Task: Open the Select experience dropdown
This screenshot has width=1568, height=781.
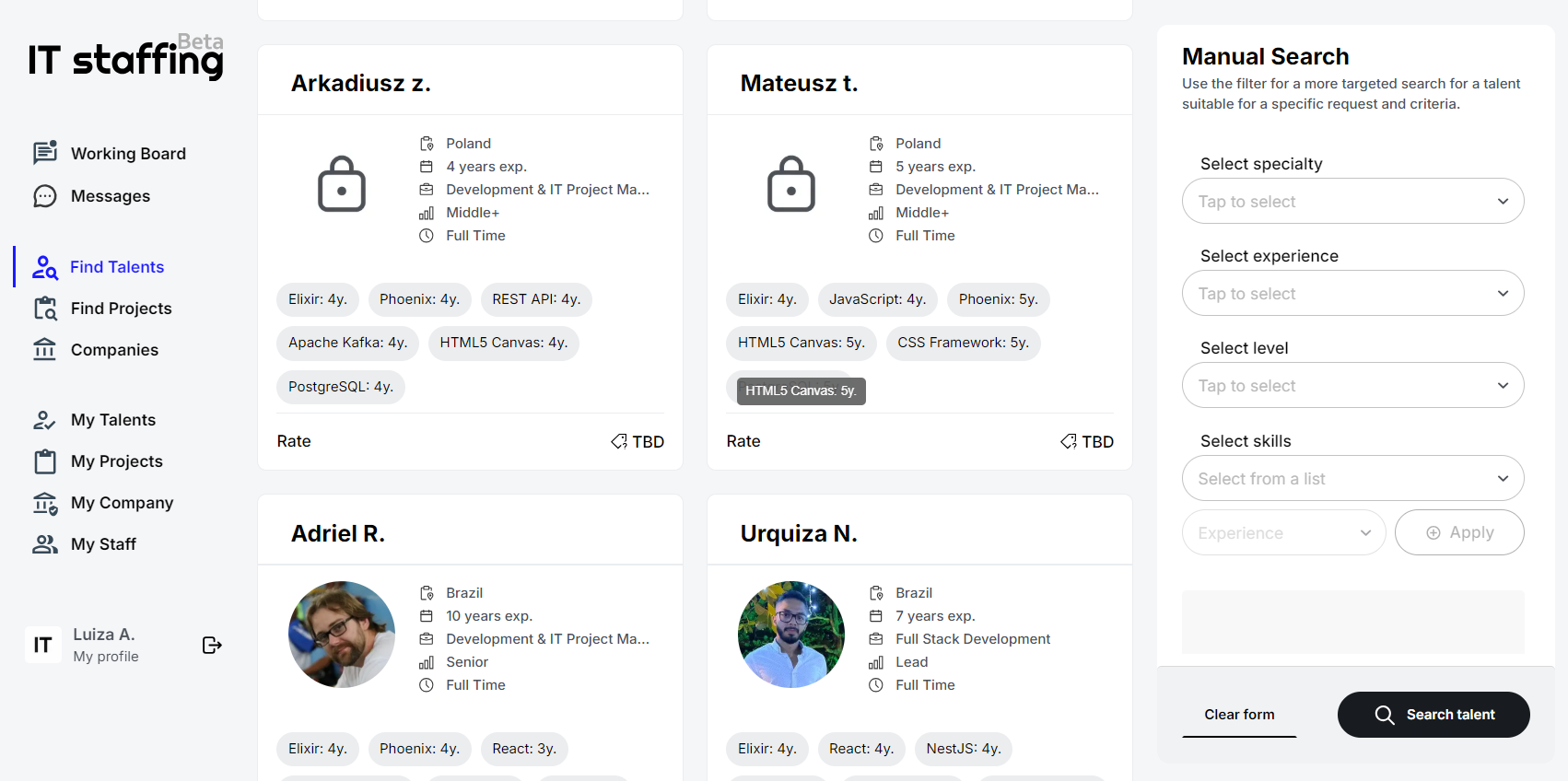Action: coord(1352,293)
